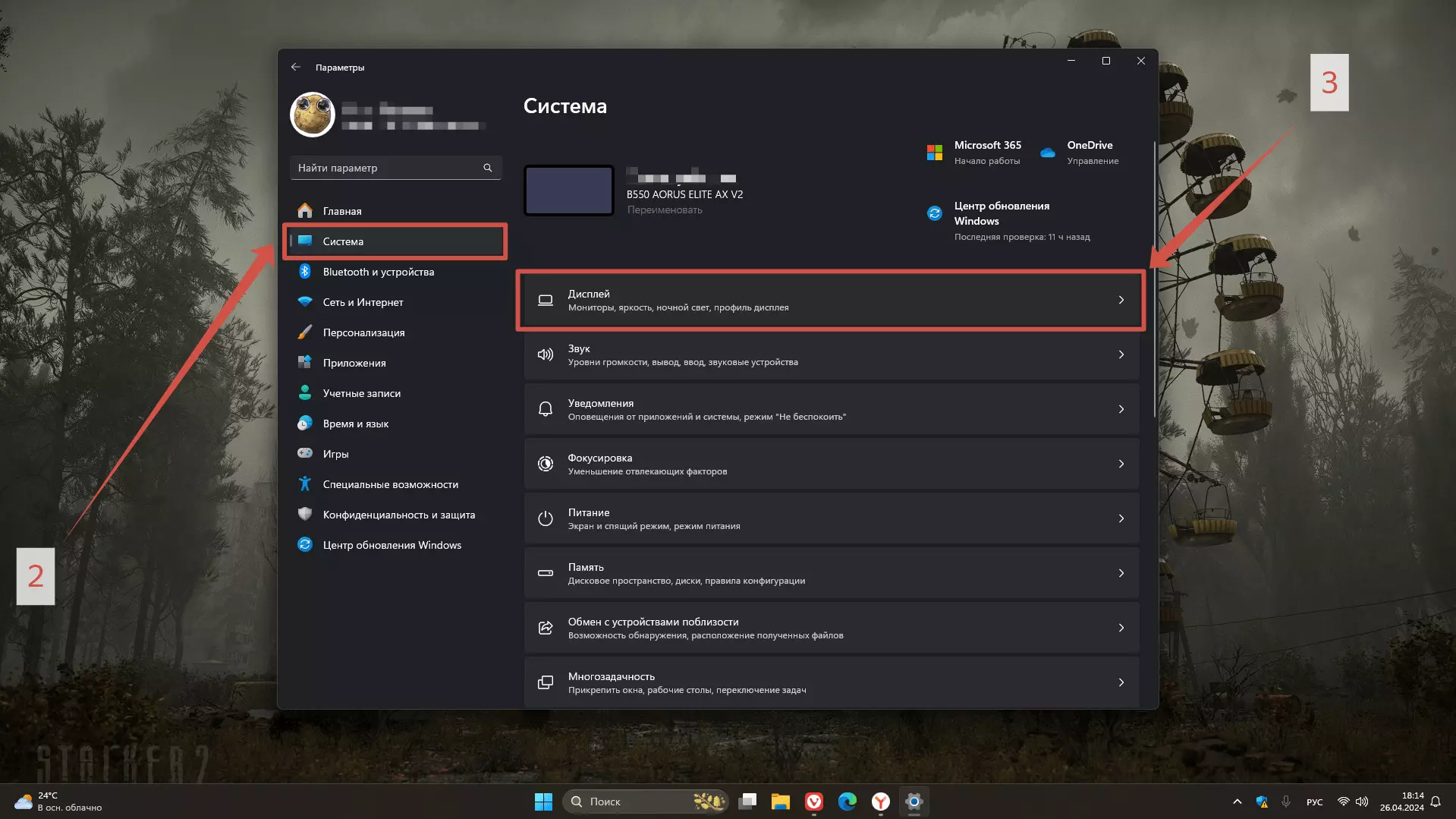Expand the Фокусировка row chevron
Screen dimensions: 1456x819
click(x=1121, y=464)
